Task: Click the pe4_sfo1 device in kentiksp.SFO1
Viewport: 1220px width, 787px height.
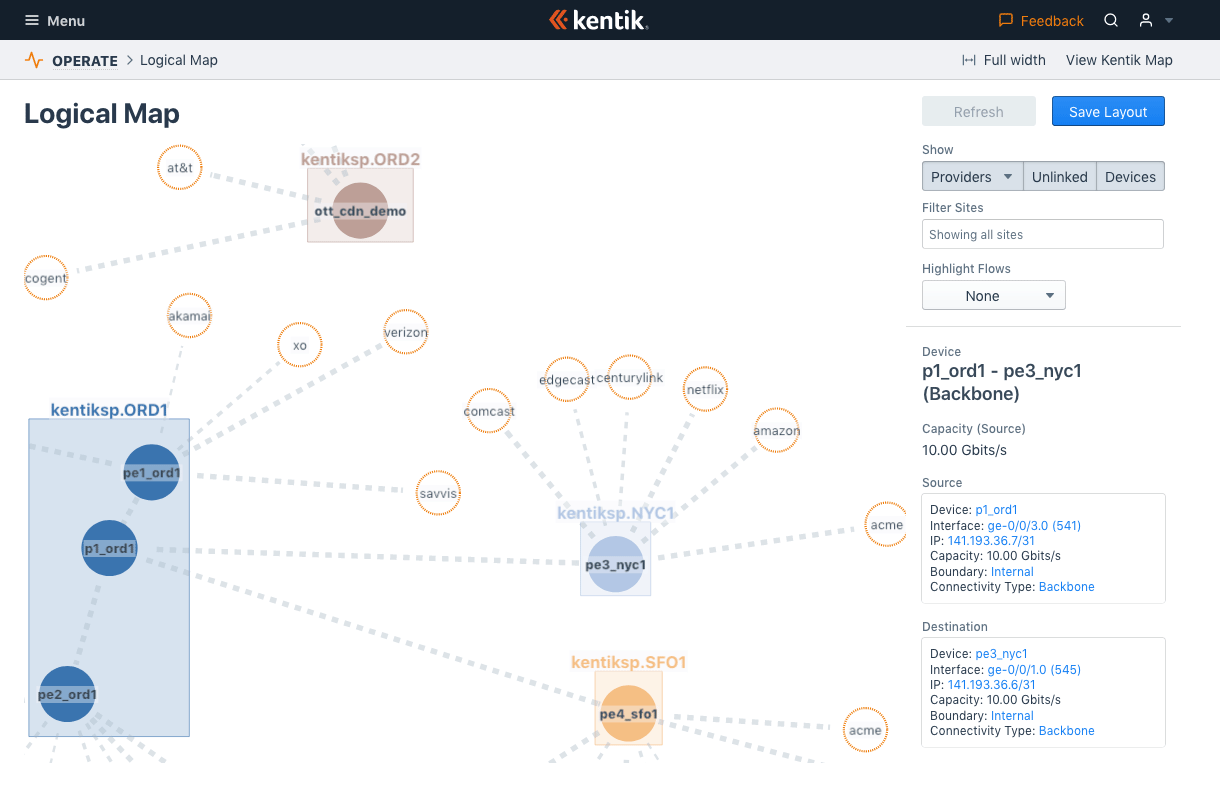Action: pos(628,712)
